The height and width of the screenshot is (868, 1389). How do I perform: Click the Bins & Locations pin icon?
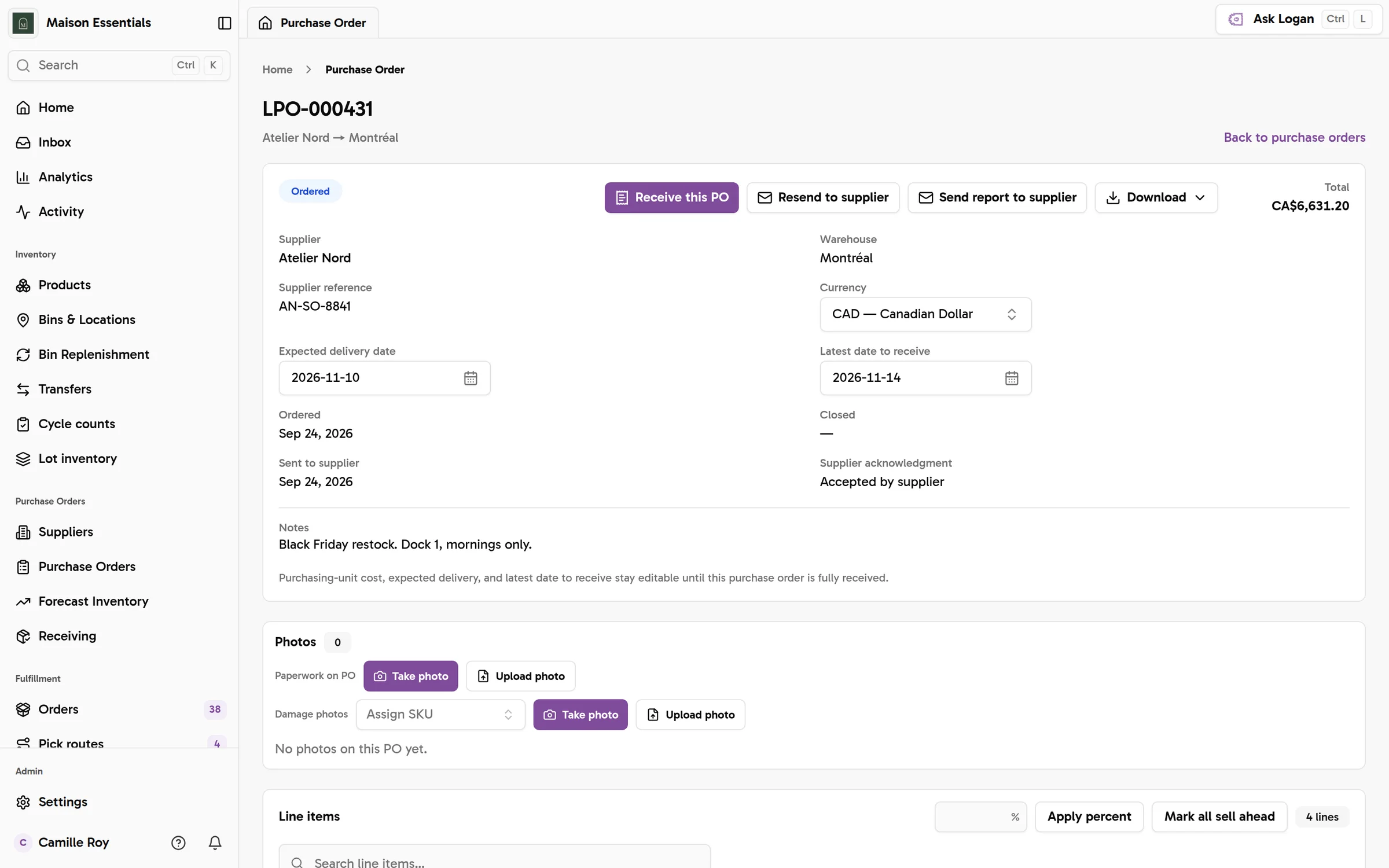23,320
